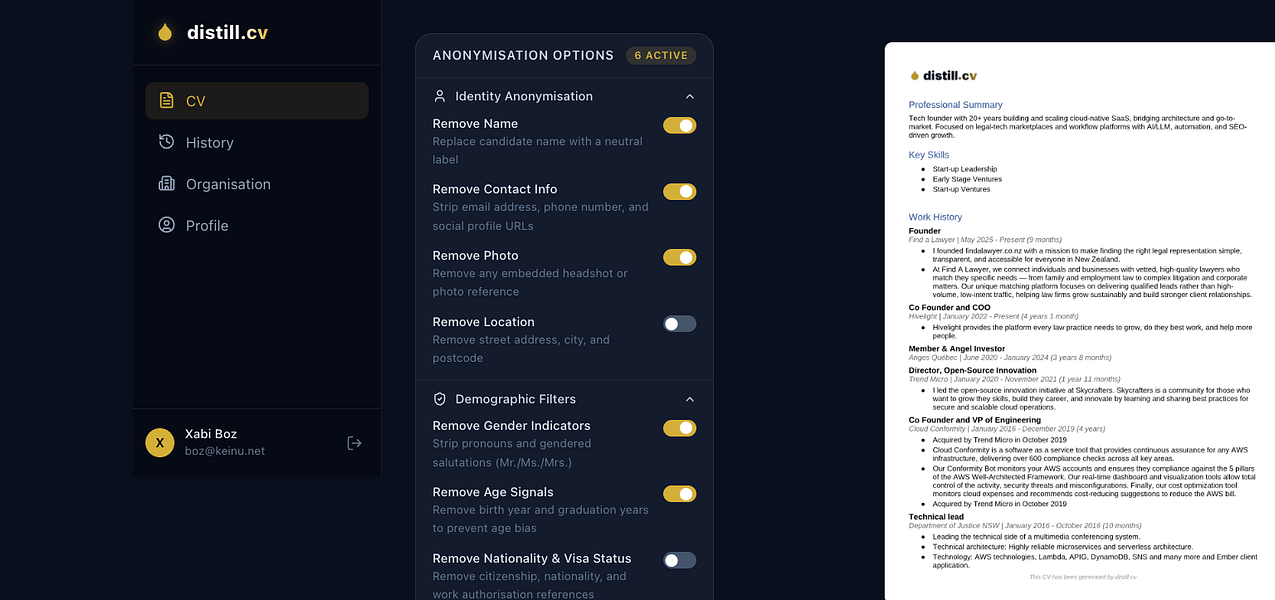Click the ANONYMISATION OPTIONS heading
Image resolution: width=1275 pixels, height=600 pixels.
coord(523,55)
